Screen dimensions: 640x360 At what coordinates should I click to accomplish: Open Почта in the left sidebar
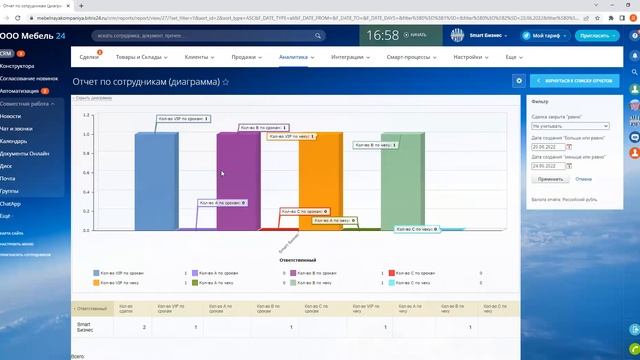tap(8, 179)
